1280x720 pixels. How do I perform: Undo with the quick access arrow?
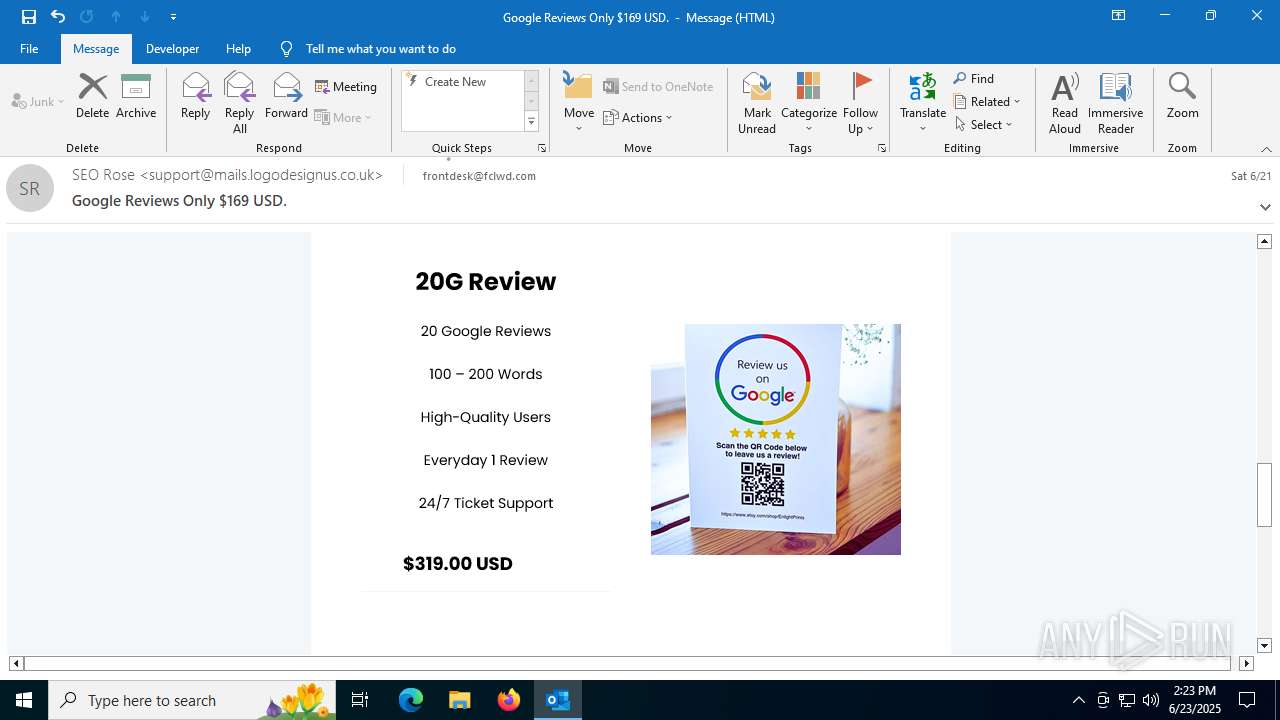coord(58,17)
